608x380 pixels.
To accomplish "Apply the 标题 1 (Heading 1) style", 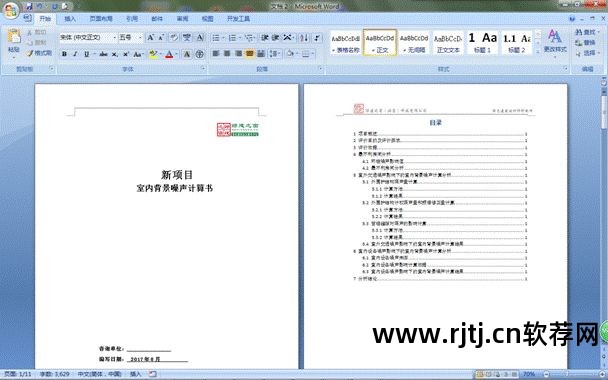I will [482, 43].
